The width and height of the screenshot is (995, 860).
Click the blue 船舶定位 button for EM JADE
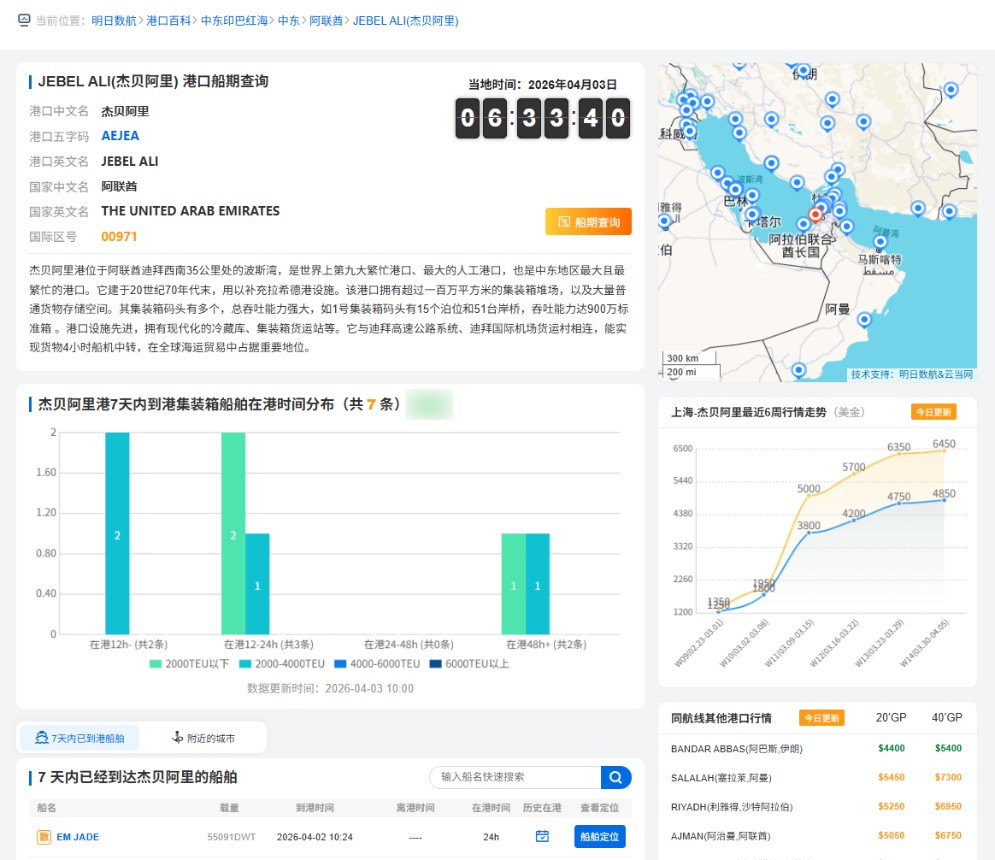(599, 837)
